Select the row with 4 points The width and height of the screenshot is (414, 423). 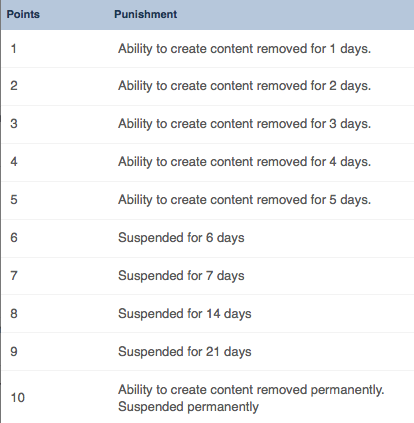(208, 162)
